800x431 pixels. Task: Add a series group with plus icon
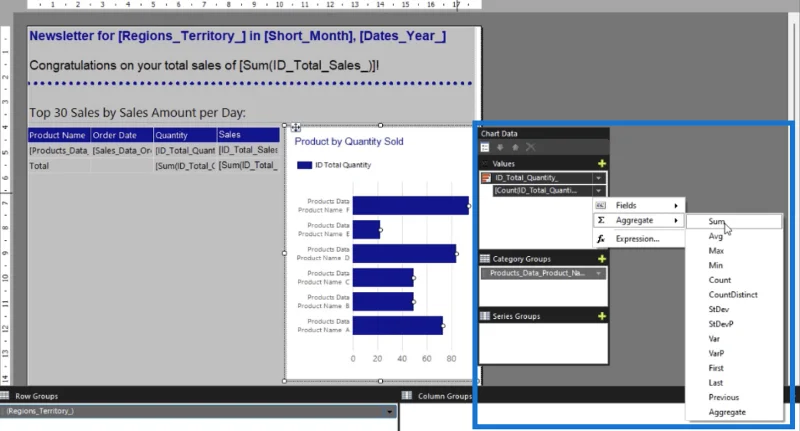click(x=602, y=316)
